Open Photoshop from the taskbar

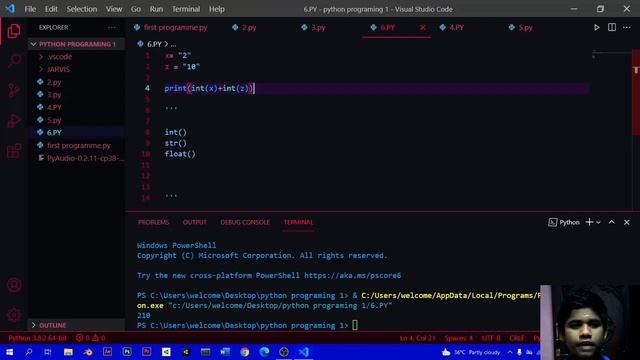pyautogui.click(x=127, y=352)
